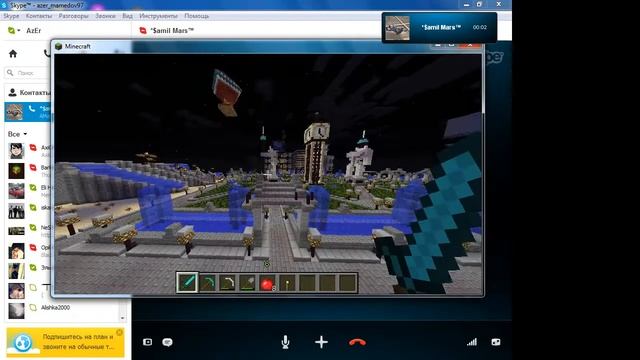Select the red apple hotbar slot
Screen dimensions: 640x360
coord(267,282)
